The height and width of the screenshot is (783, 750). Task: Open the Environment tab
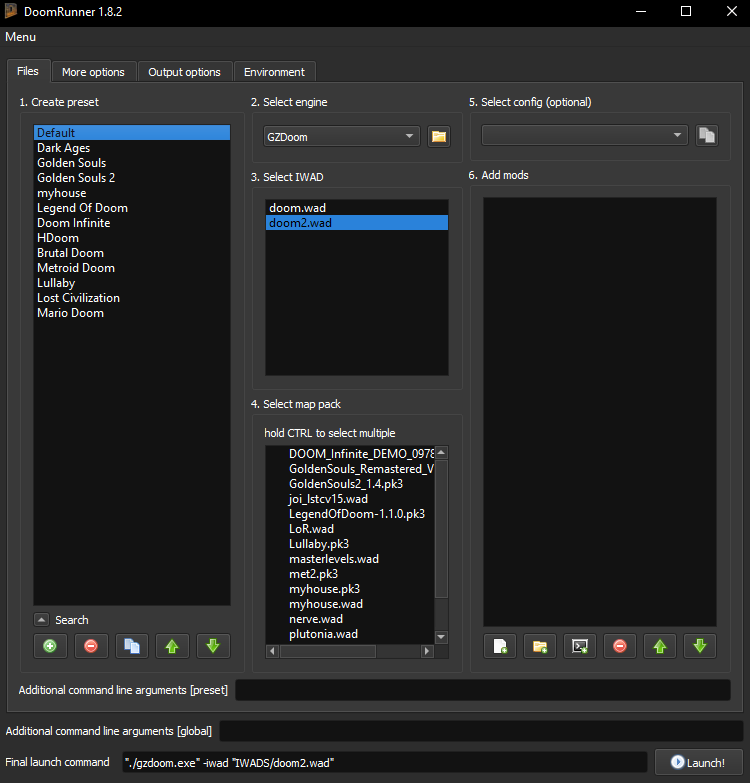pyautogui.click(x=274, y=72)
